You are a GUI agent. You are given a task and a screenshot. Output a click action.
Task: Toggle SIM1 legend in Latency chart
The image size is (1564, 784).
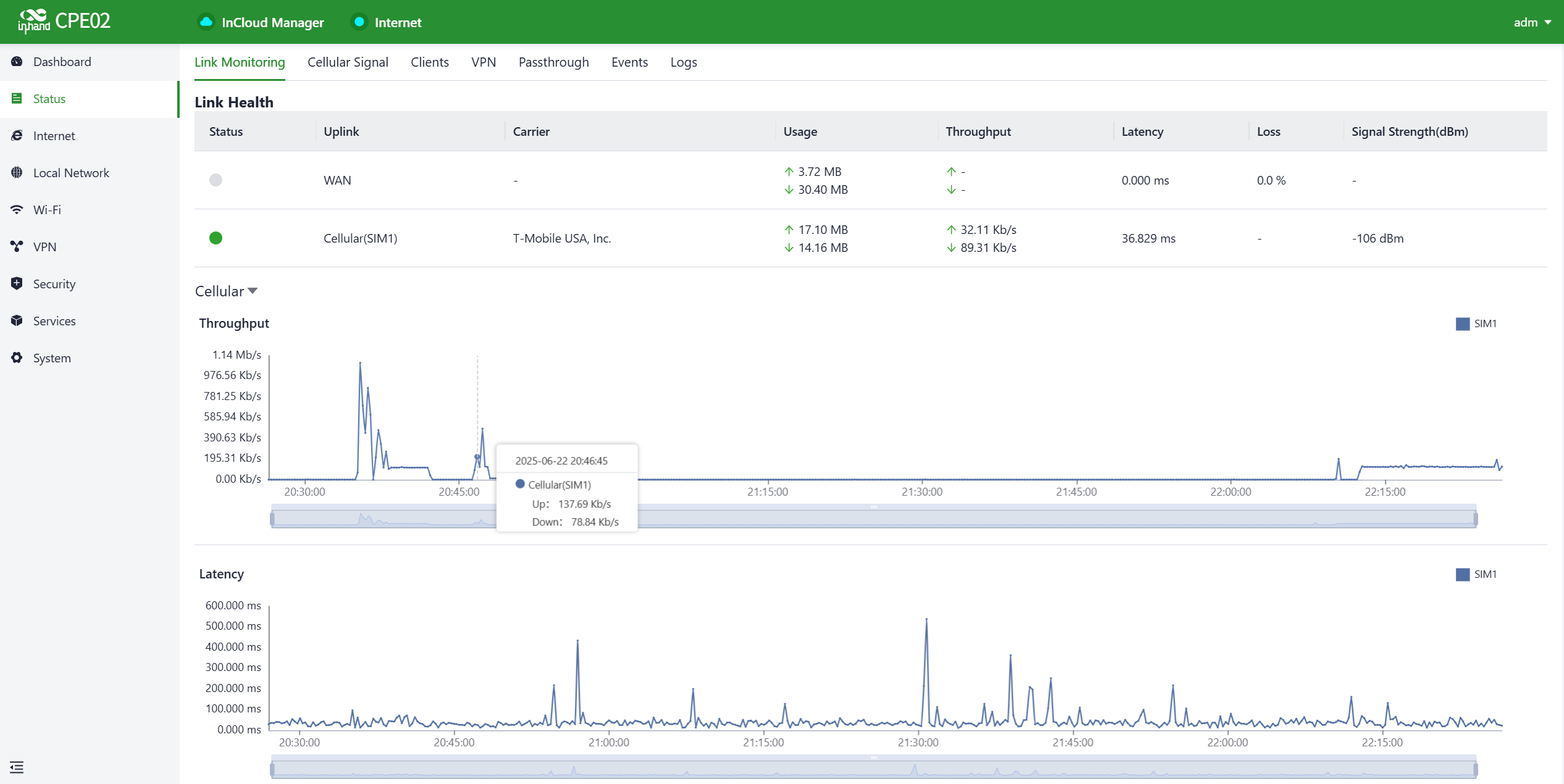[x=1476, y=574]
